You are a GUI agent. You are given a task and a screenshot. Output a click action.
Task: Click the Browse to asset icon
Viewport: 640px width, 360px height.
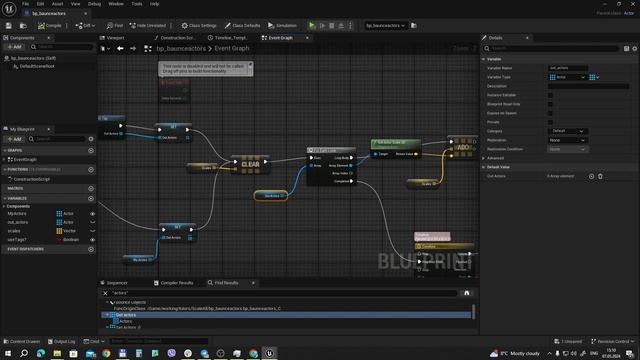pos(23,25)
